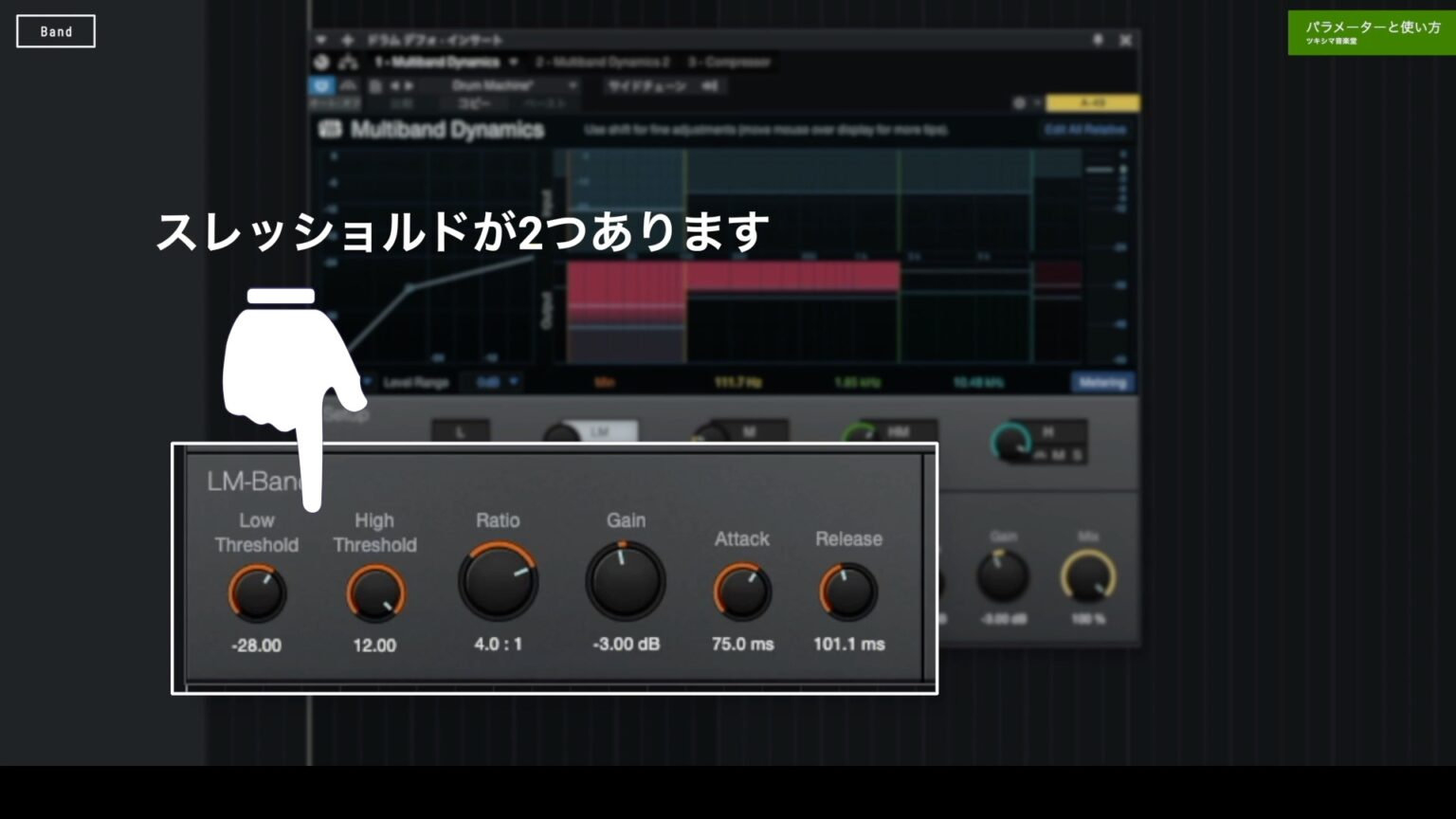Open the preset file icon next to navigation arrows
Image resolution: width=1456 pixels, height=819 pixels.
[373, 85]
